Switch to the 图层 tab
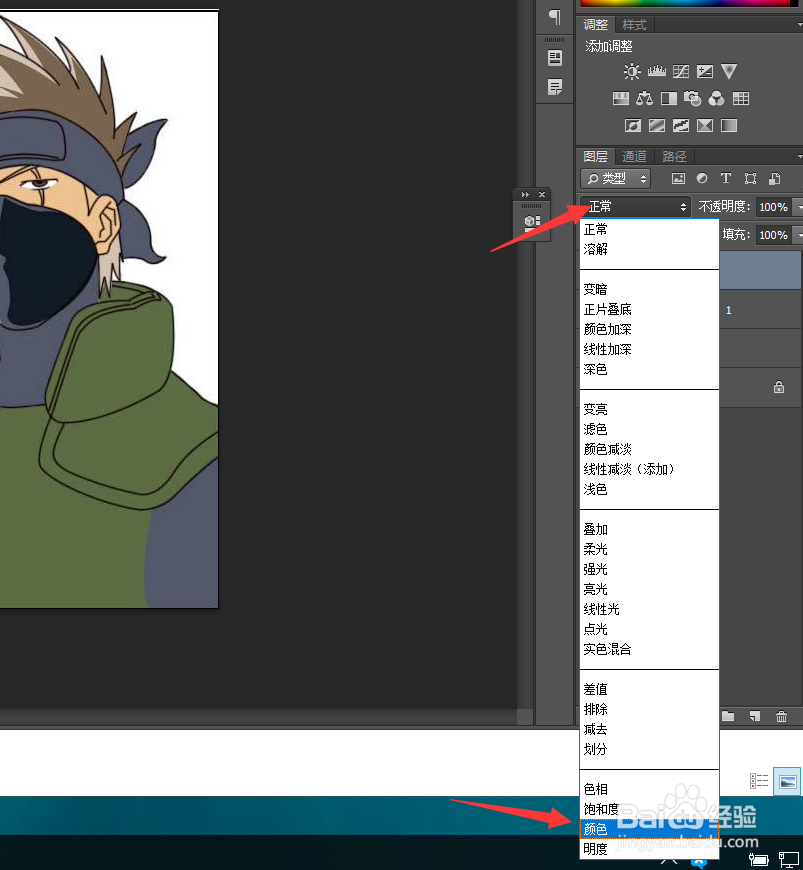803x870 pixels. click(x=595, y=156)
